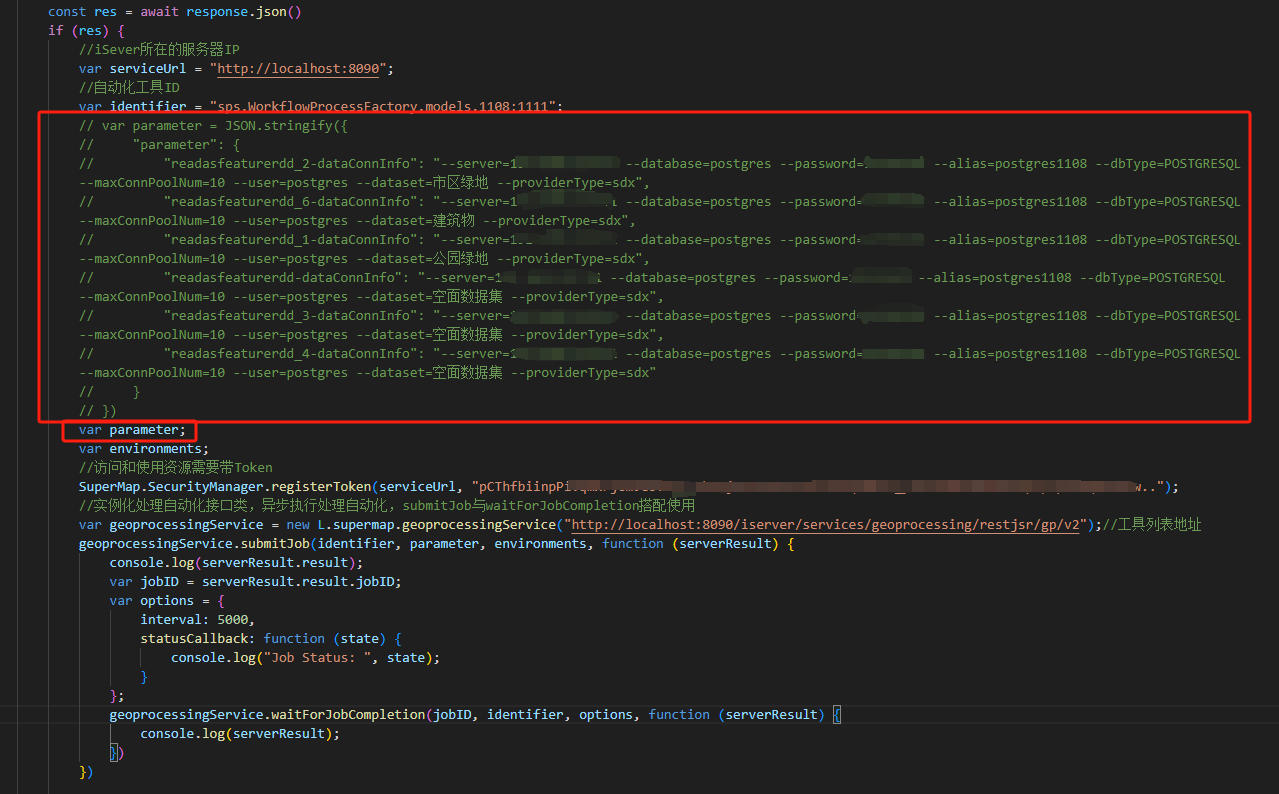Click 'SuperMap.SecurityManager.registerToken' call
The image size is (1279, 794).
tap(226, 487)
